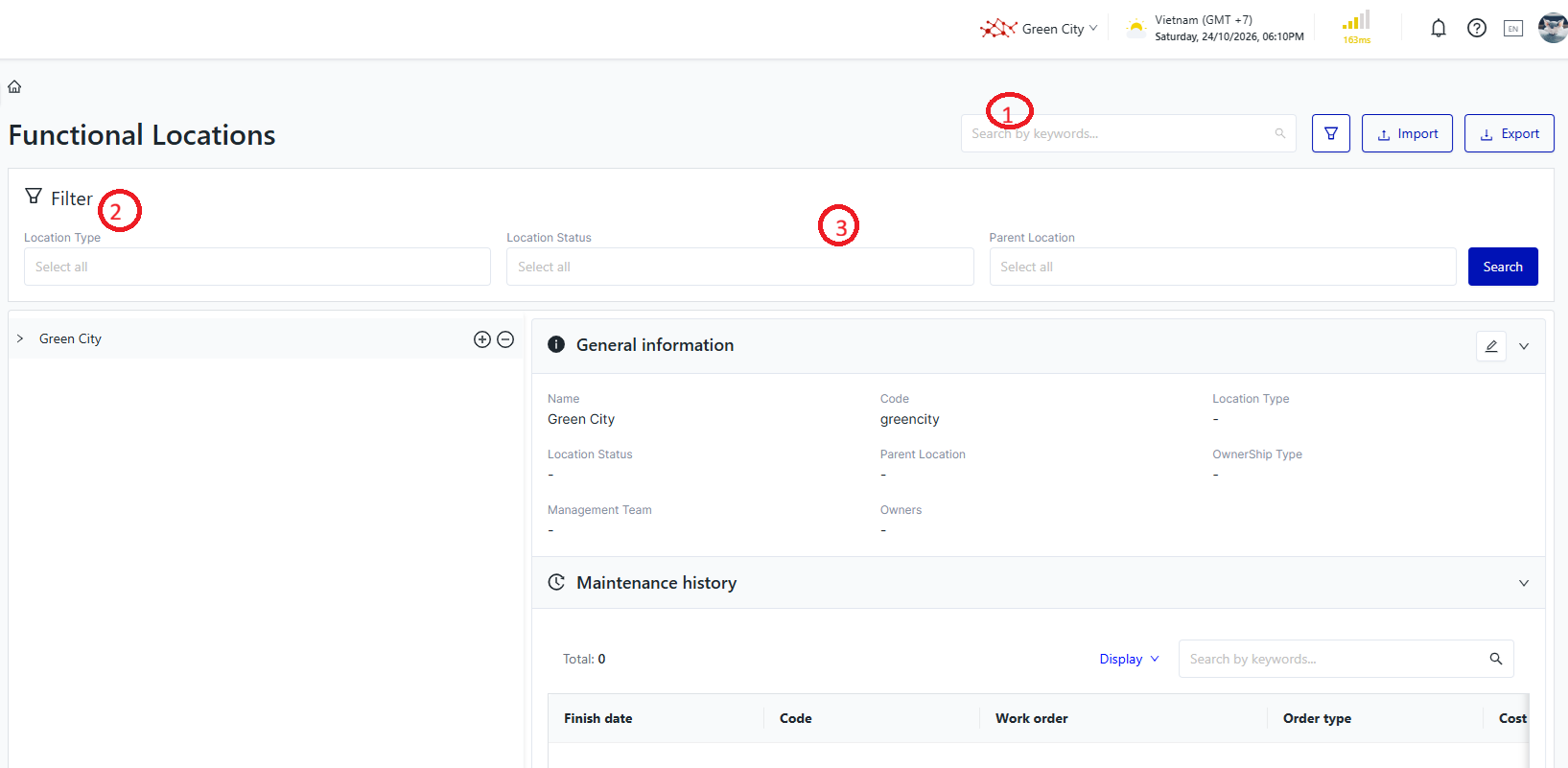Open the Location Type dropdown

[257, 267]
